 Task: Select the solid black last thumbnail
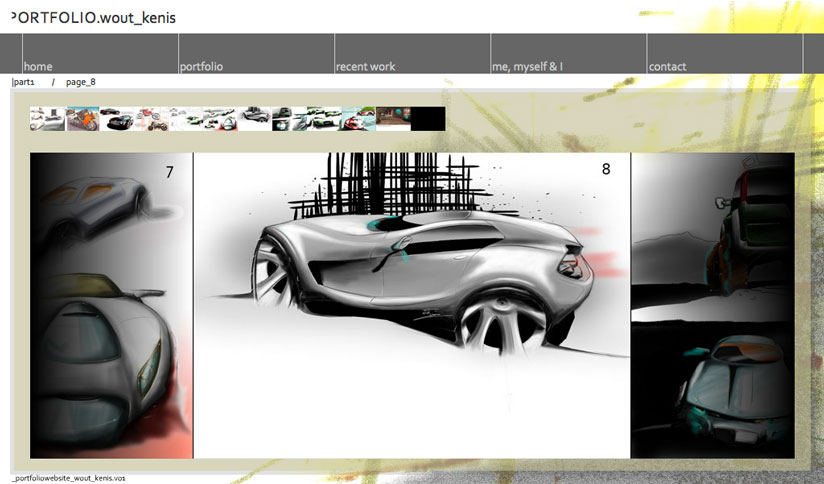(427, 119)
